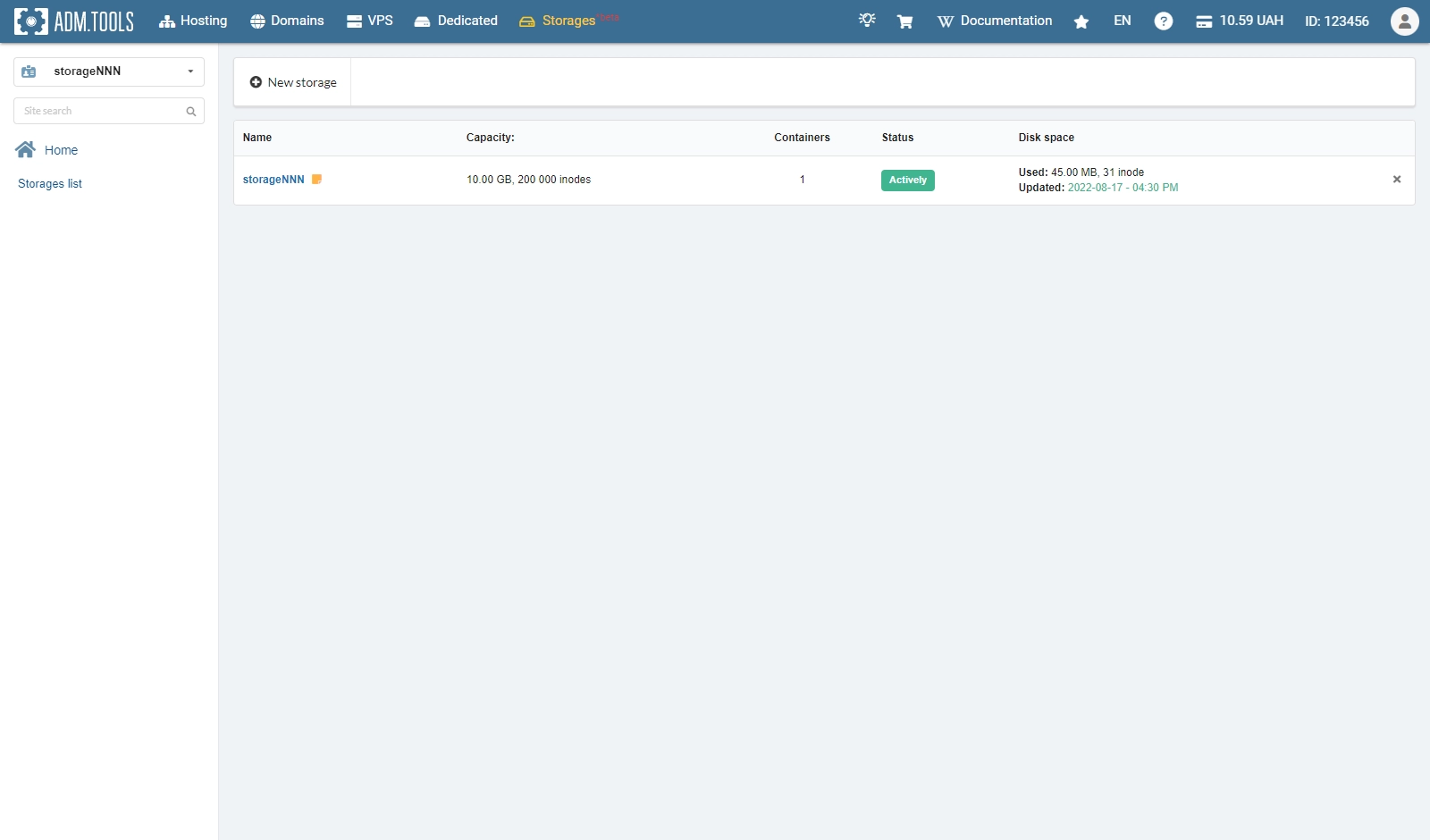Open the shopping cart

(x=904, y=21)
